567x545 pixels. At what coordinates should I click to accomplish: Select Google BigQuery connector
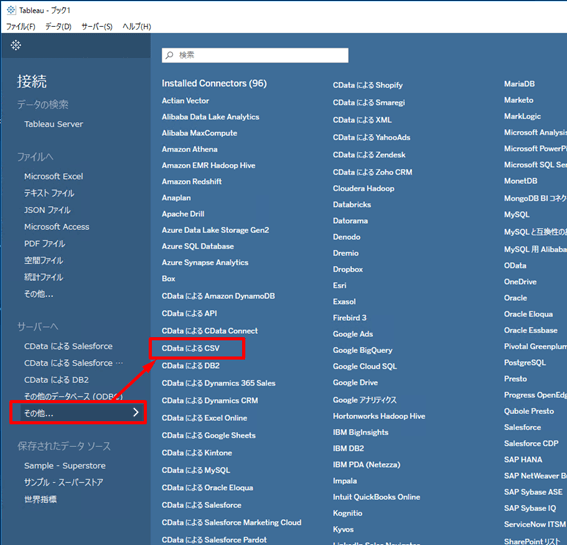(x=362, y=350)
